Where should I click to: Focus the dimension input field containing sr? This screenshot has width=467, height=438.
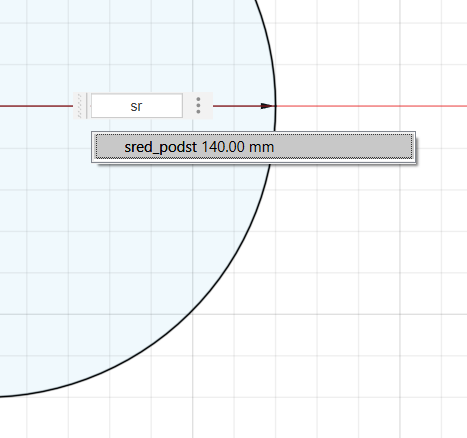[137, 106]
